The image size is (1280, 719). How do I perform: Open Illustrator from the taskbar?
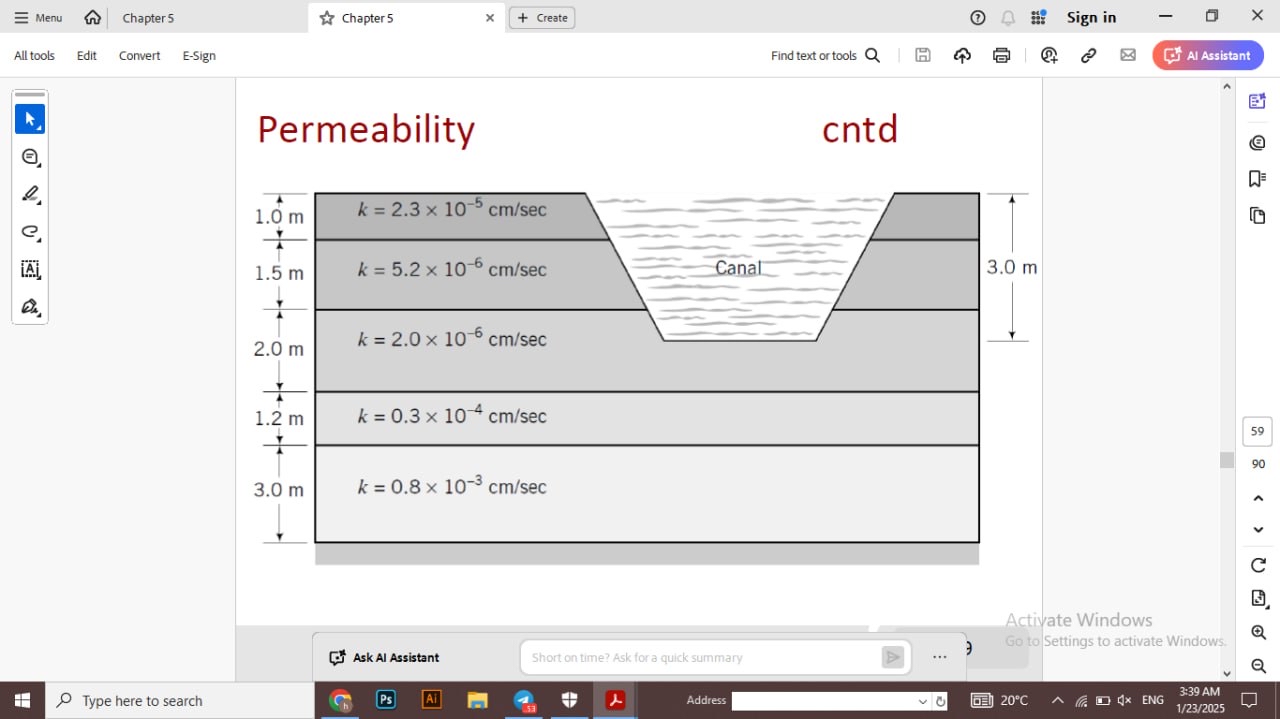click(432, 700)
